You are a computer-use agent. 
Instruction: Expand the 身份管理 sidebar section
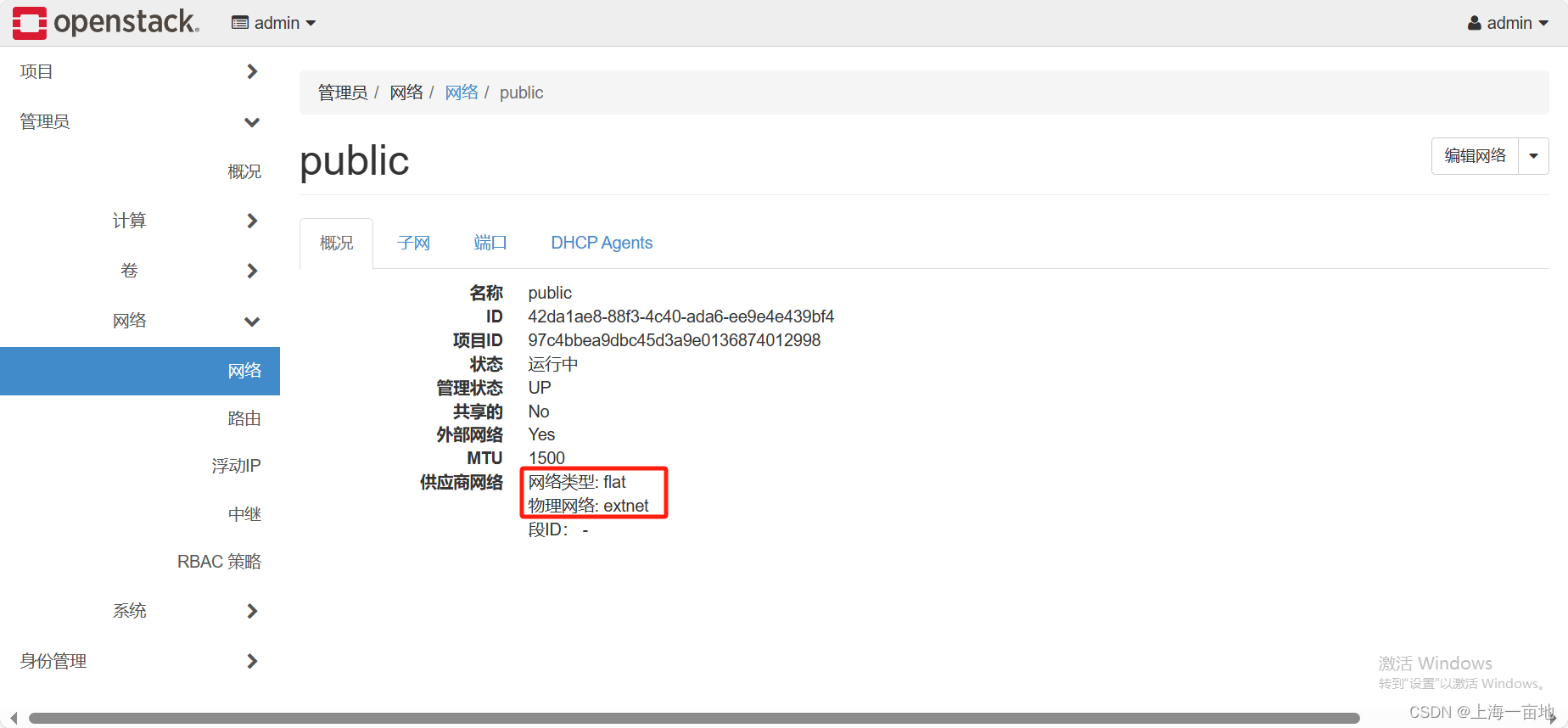[140, 661]
